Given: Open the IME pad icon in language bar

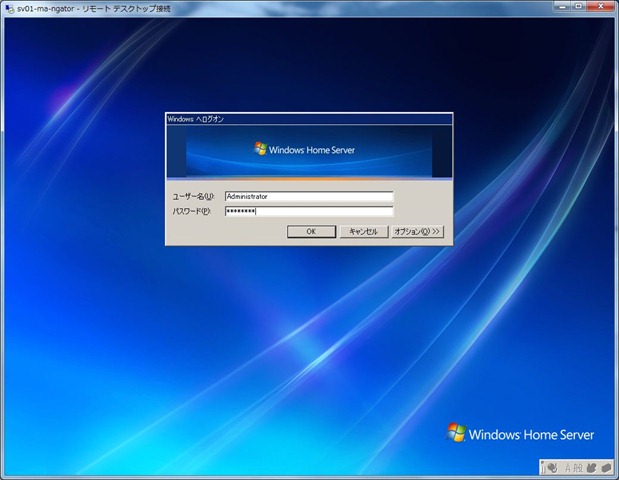Looking at the screenshot, I should pyautogui.click(x=591, y=468).
